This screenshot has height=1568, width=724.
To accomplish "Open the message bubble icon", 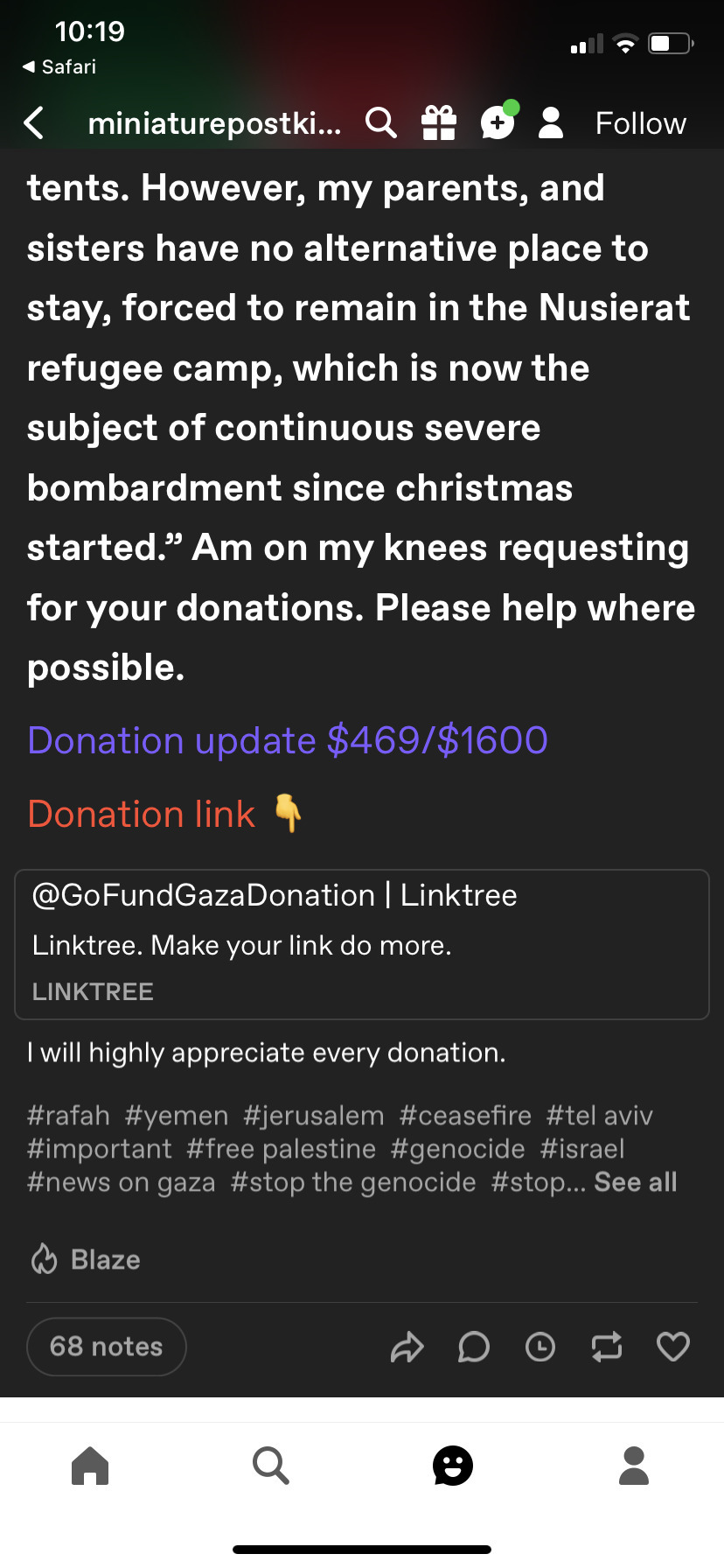I will coord(498,123).
